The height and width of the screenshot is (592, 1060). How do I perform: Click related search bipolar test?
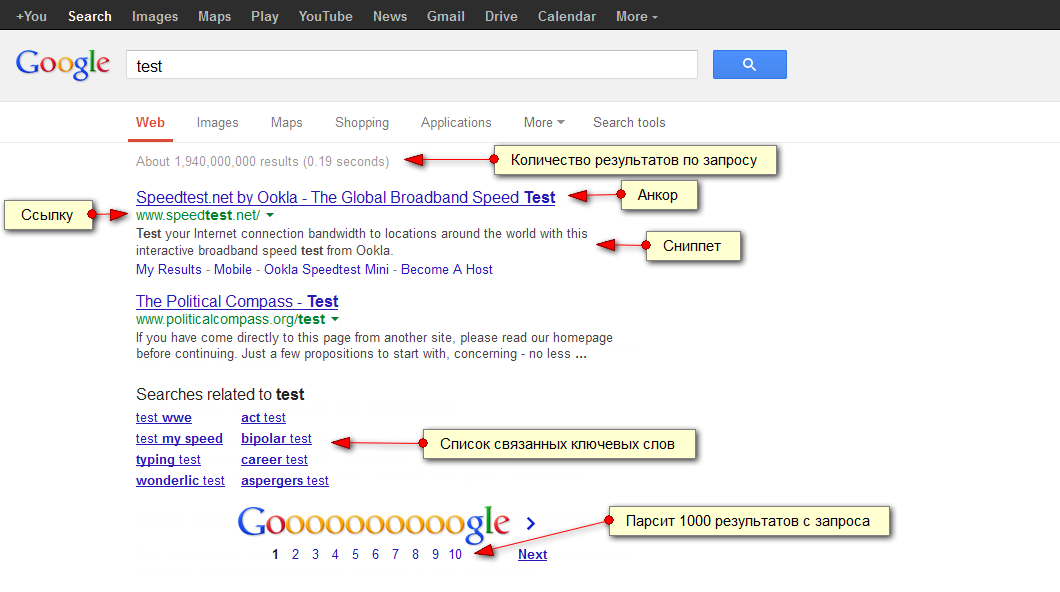click(276, 439)
